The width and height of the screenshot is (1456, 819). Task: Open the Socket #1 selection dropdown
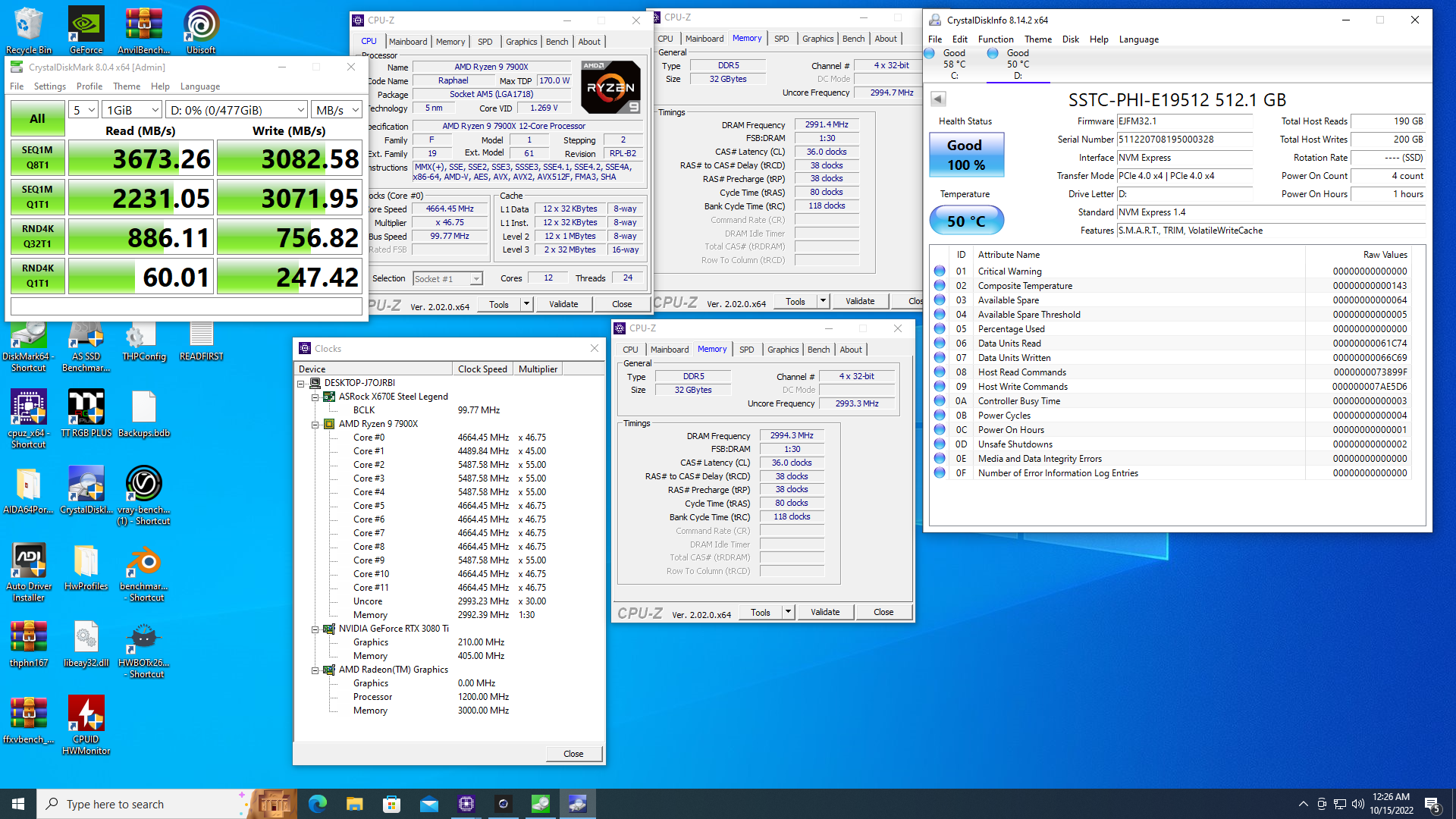(447, 279)
